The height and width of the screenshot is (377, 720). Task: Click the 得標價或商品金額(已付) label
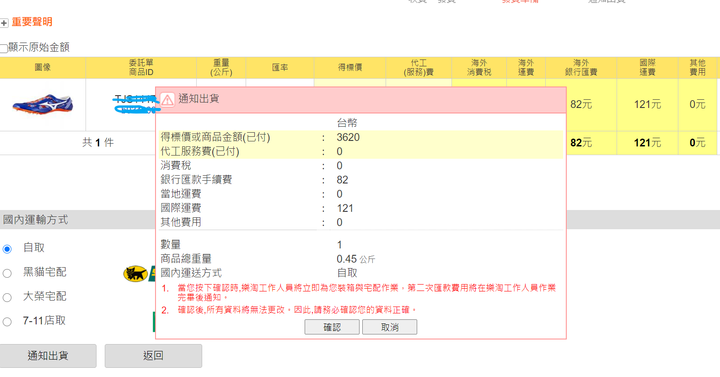[x=215, y=137]
